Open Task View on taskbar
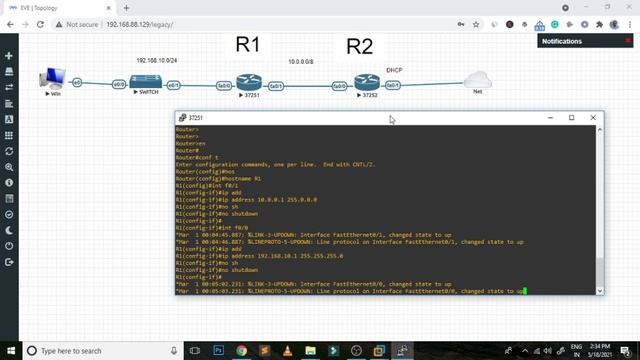 (x=195, y=351)
